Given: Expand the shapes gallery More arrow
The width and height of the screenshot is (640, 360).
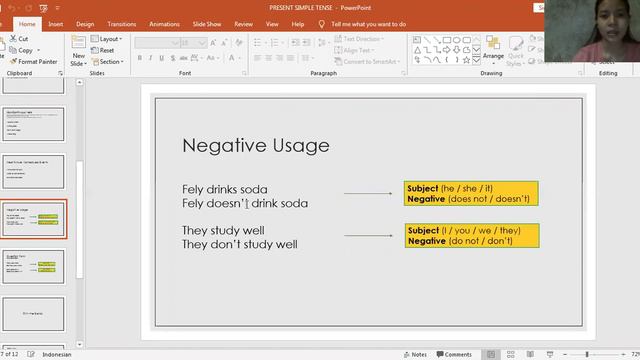Looking at the screenshot, I should (476, 60).
